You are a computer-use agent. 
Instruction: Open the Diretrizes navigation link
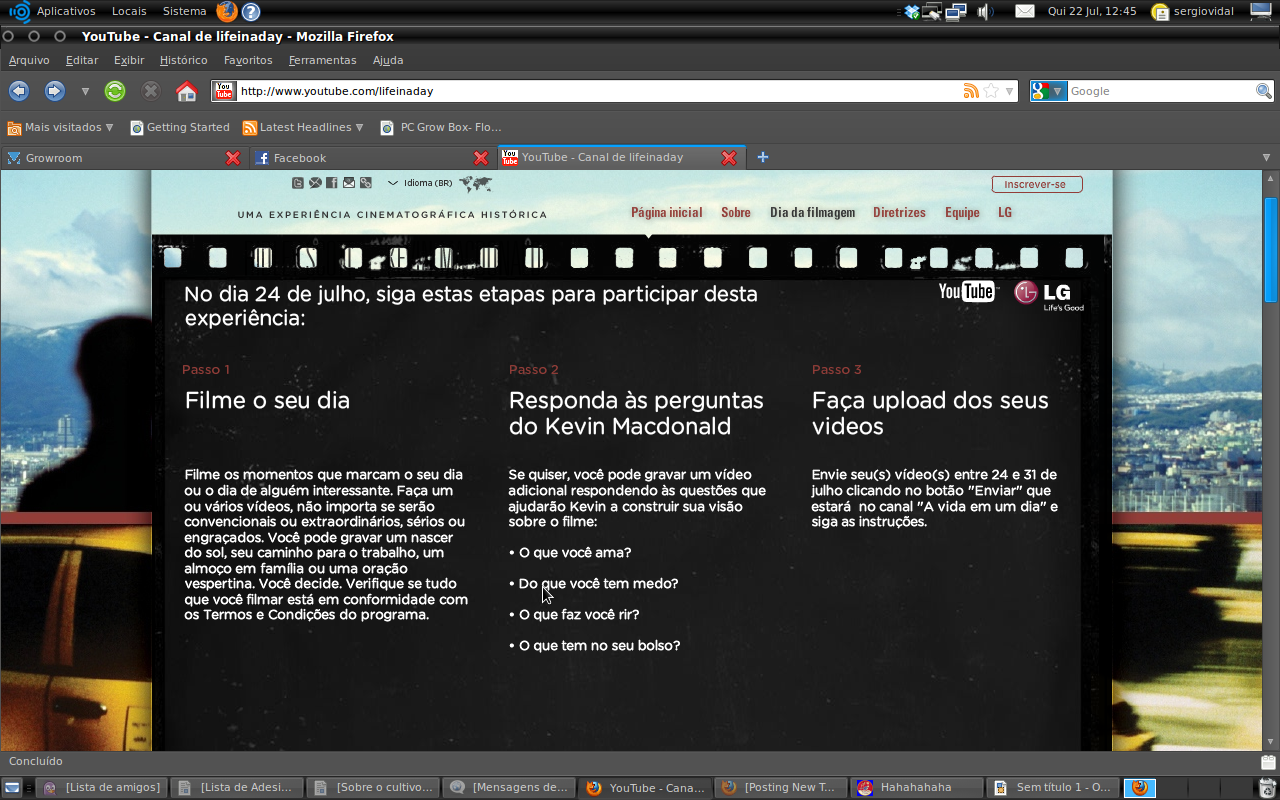[899, 212]
